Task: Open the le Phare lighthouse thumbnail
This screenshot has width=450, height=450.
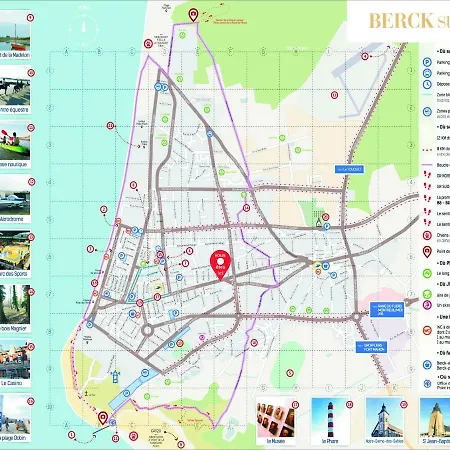Action: tap(330, 421)
